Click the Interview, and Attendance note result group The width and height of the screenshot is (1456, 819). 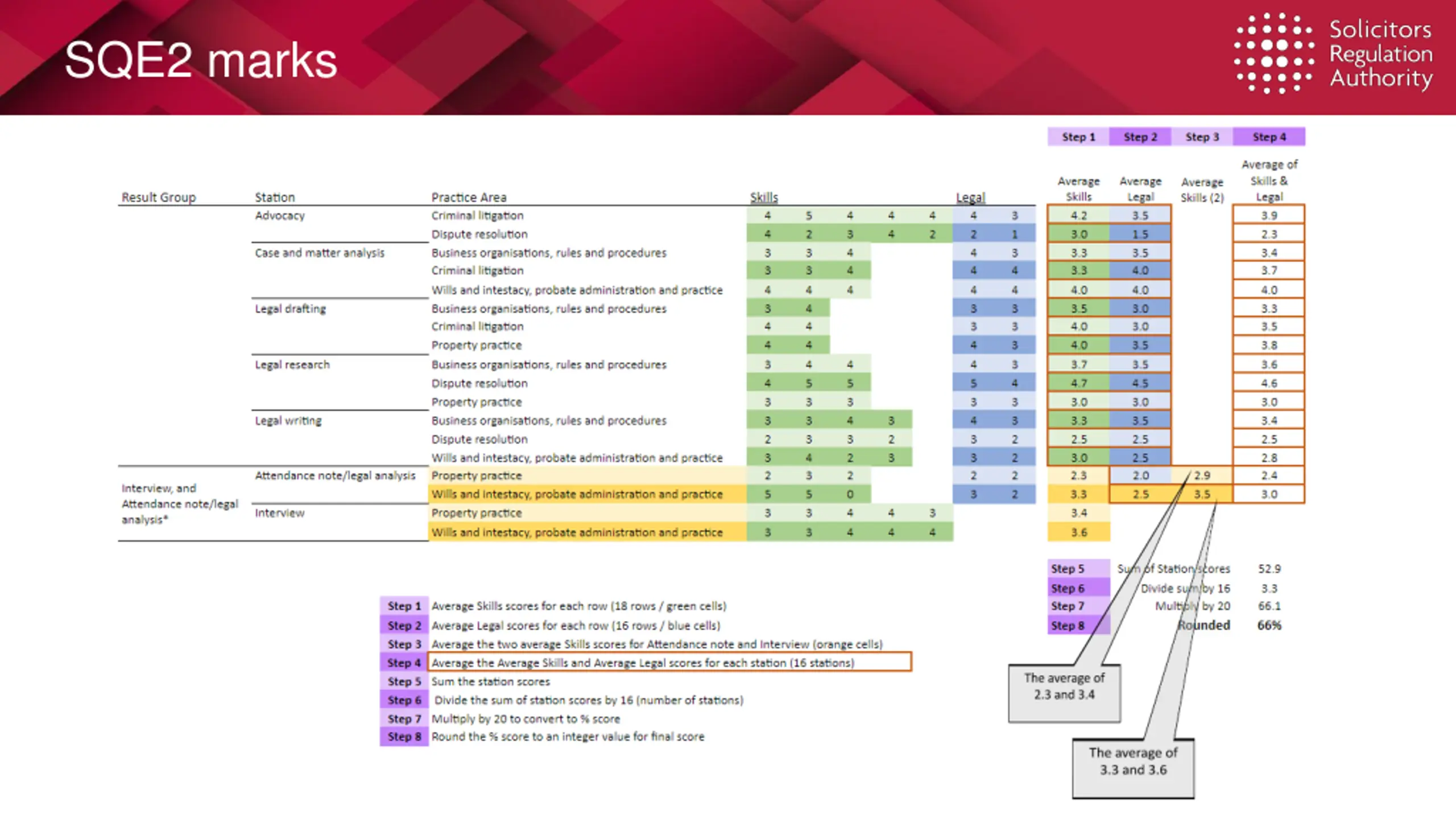(x=180, y=504)
